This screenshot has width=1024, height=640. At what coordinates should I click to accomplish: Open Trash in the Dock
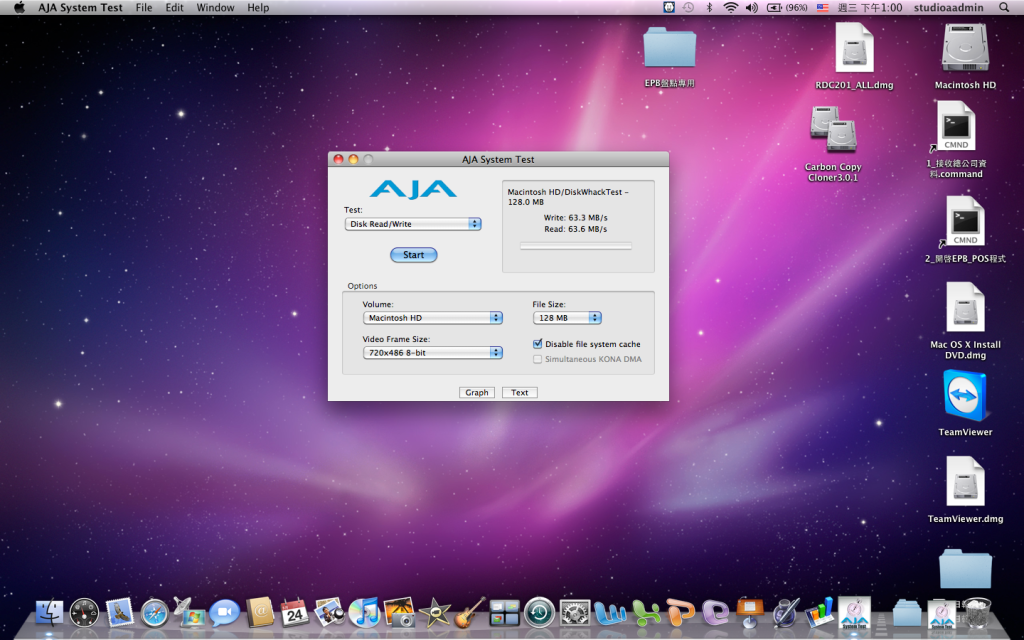pyautogui.click(x=977, y=613)
